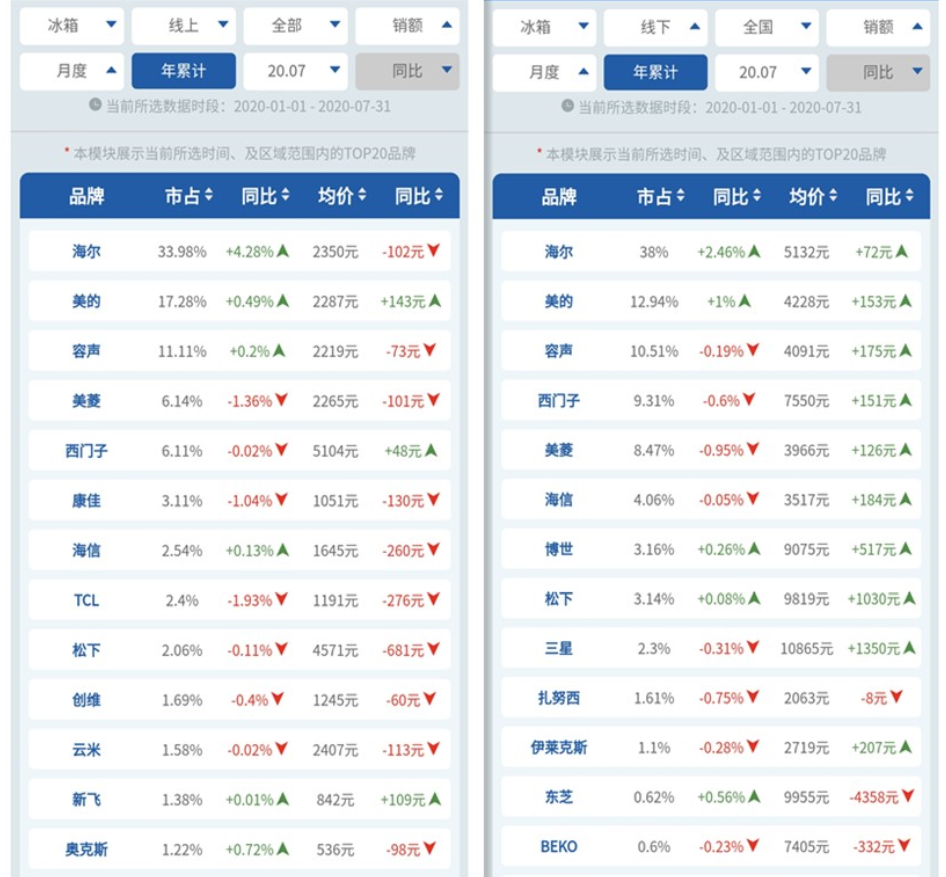Click red down arrow beside -332元

904,845
